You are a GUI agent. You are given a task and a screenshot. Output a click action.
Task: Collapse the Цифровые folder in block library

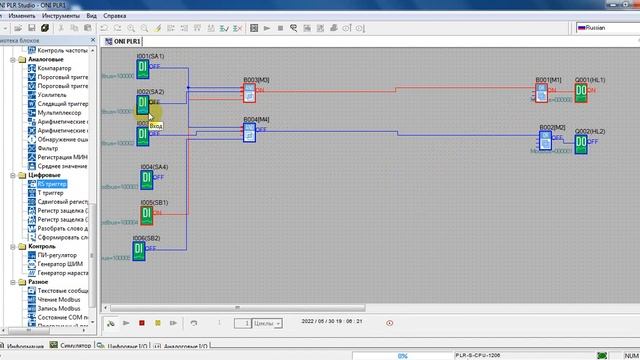click(13, 175)
